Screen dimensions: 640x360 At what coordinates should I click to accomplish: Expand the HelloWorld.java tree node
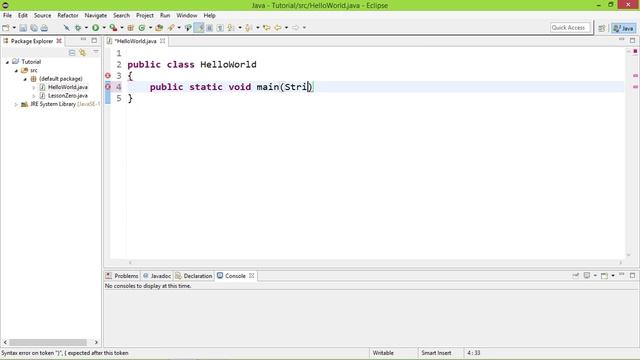pos(33,87)
